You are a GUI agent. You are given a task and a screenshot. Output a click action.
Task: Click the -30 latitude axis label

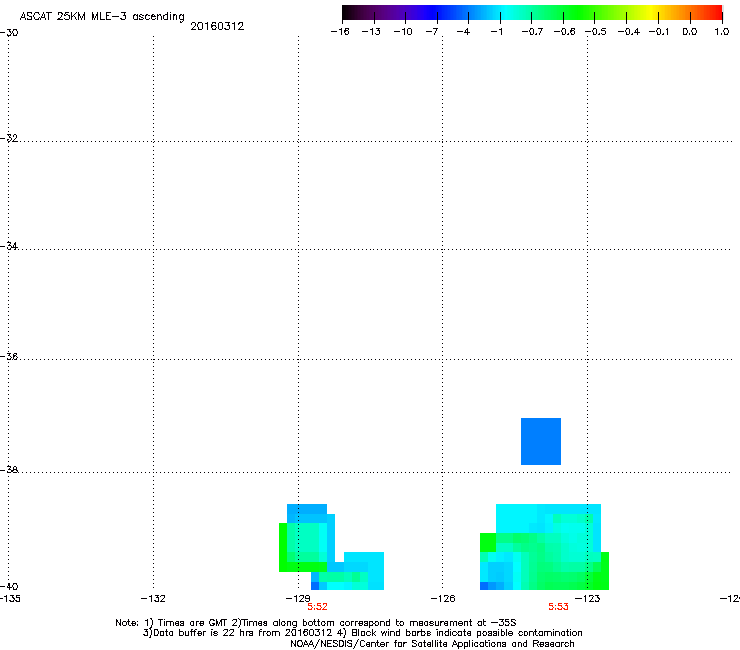point(9,33)
